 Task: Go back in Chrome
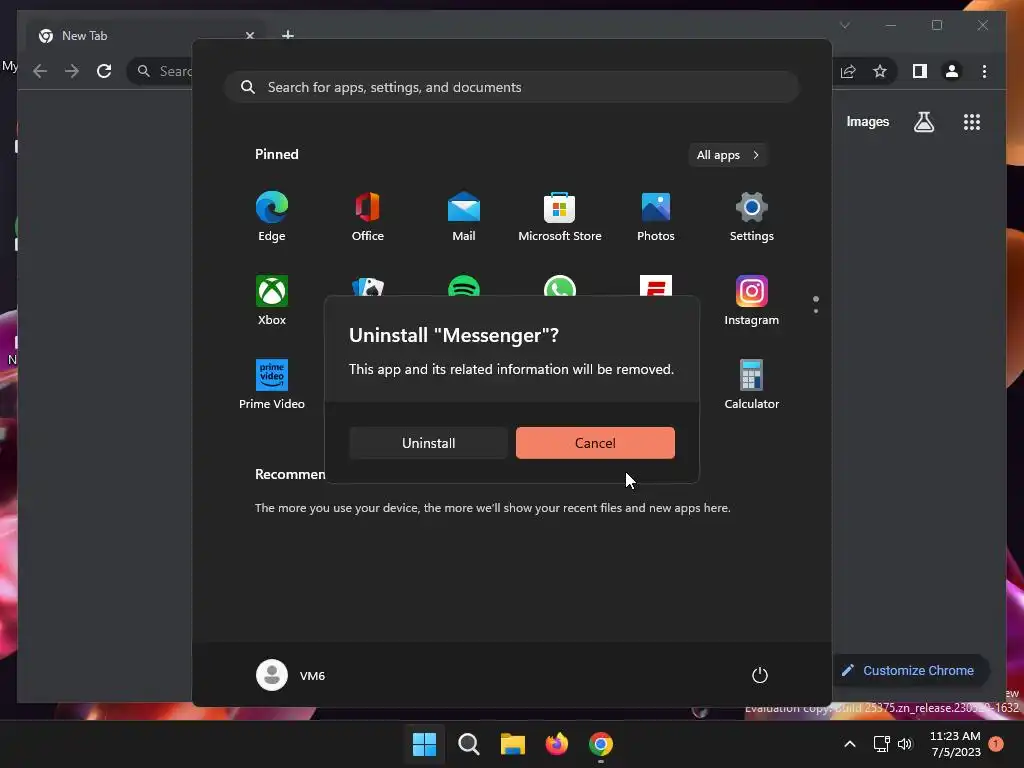pos(40,71)
